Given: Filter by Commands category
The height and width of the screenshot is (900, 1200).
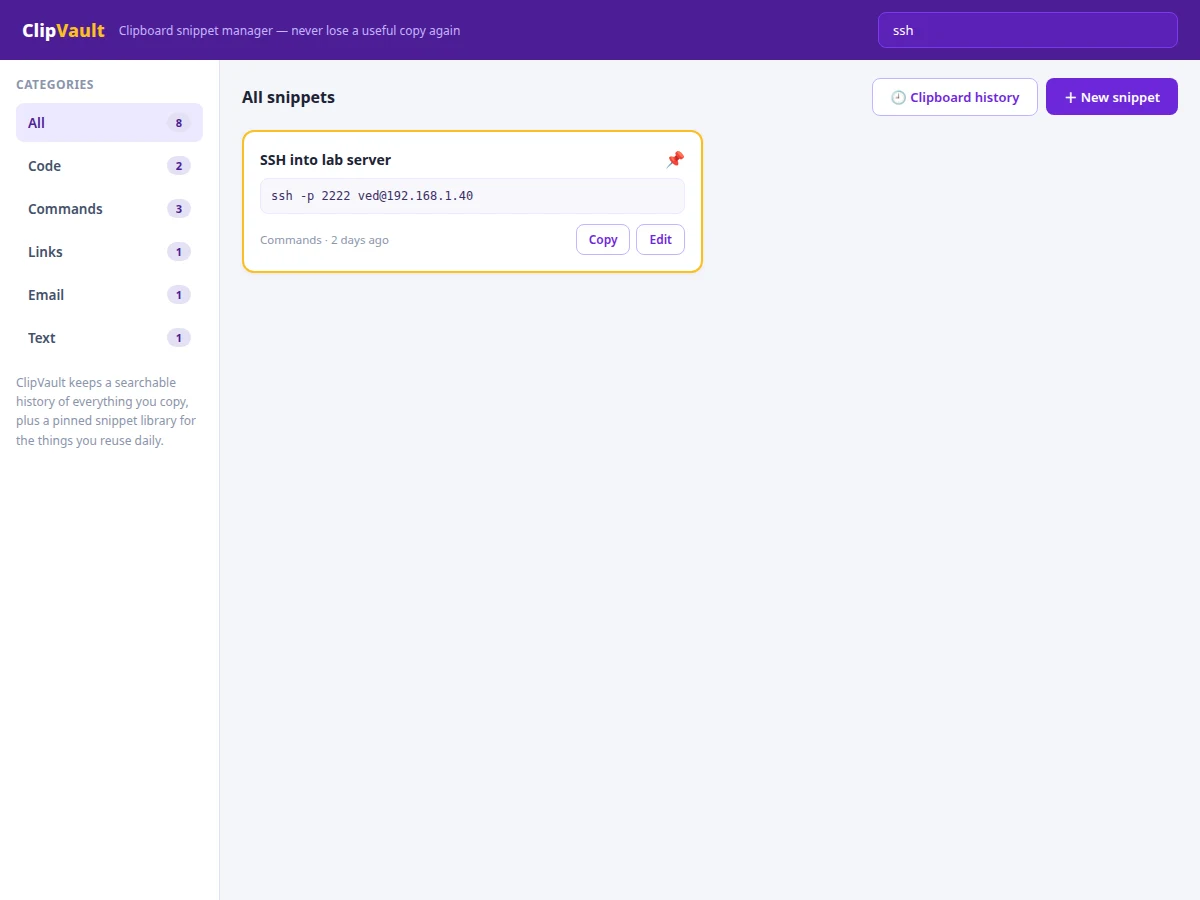Looking at the screenshot, I should coord(109,209).
